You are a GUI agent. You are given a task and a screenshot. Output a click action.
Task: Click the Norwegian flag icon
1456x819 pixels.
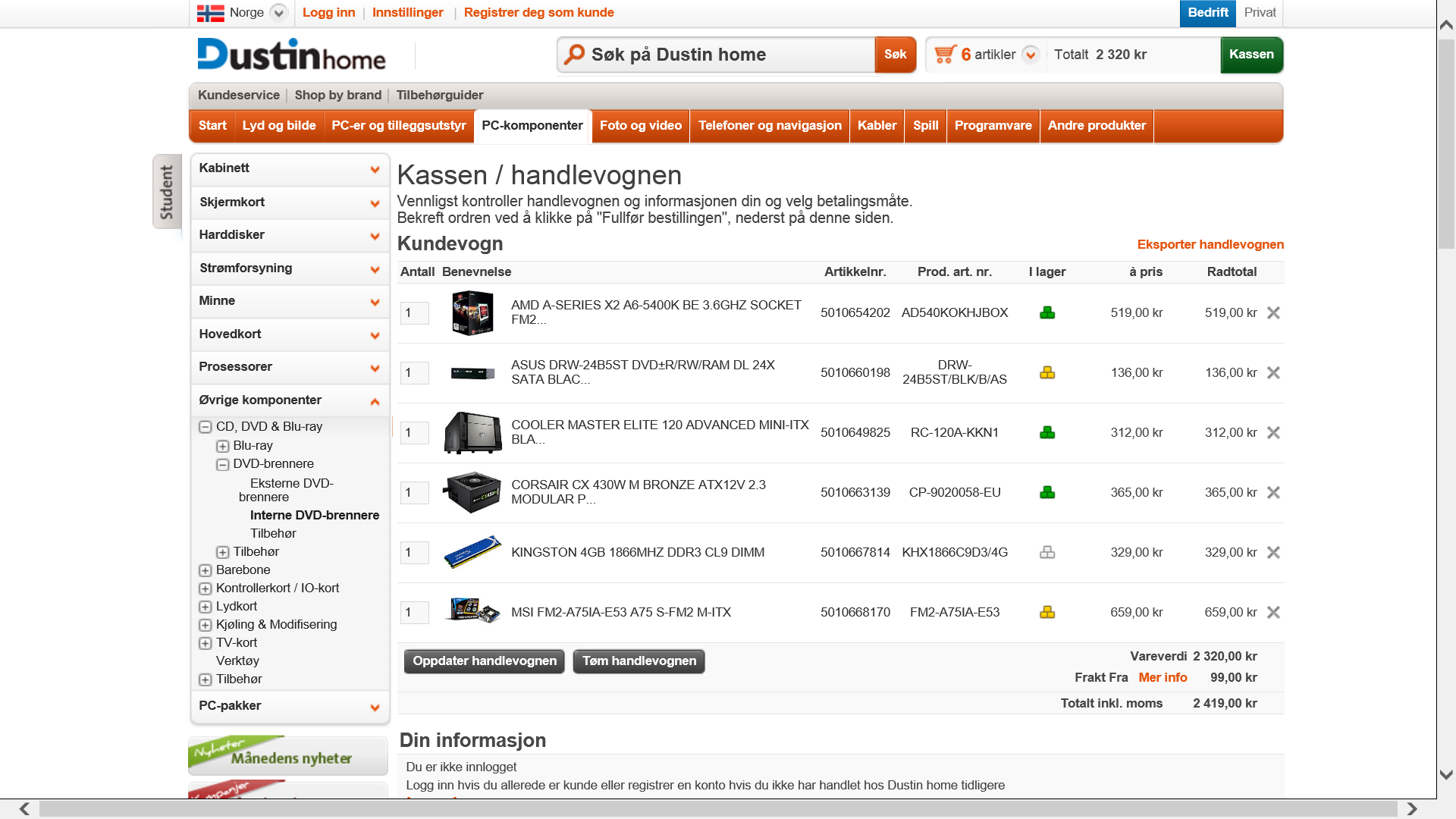point(210,13)
